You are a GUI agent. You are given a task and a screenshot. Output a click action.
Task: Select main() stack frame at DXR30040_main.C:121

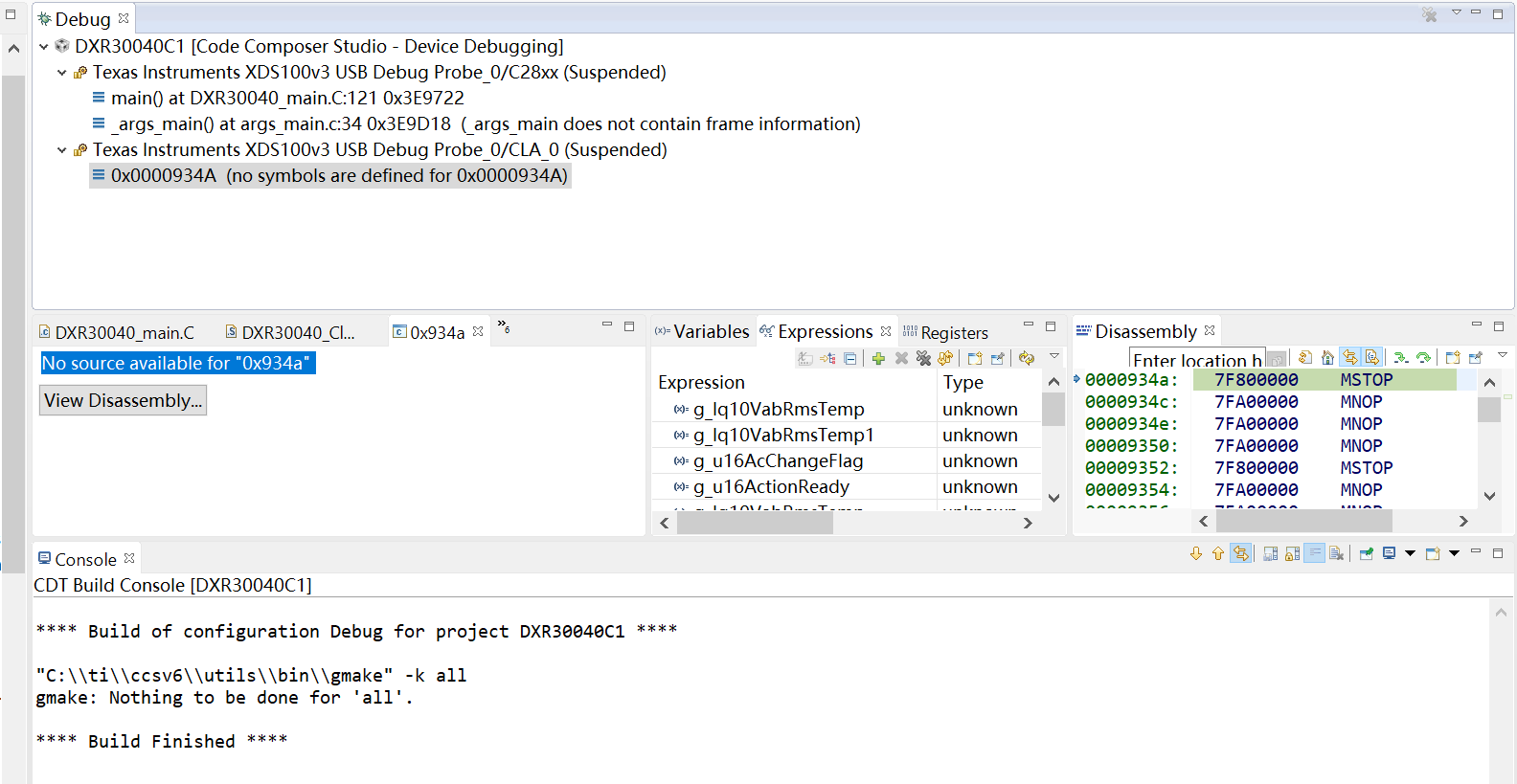287,98
